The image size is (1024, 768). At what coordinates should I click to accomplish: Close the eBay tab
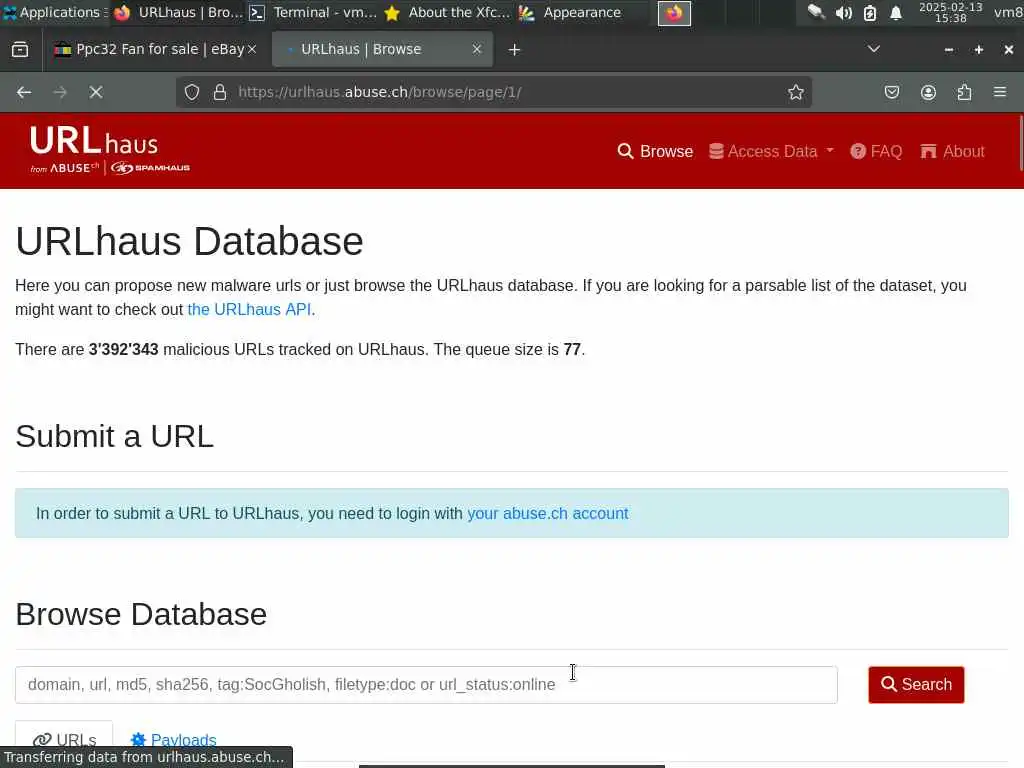252,49
